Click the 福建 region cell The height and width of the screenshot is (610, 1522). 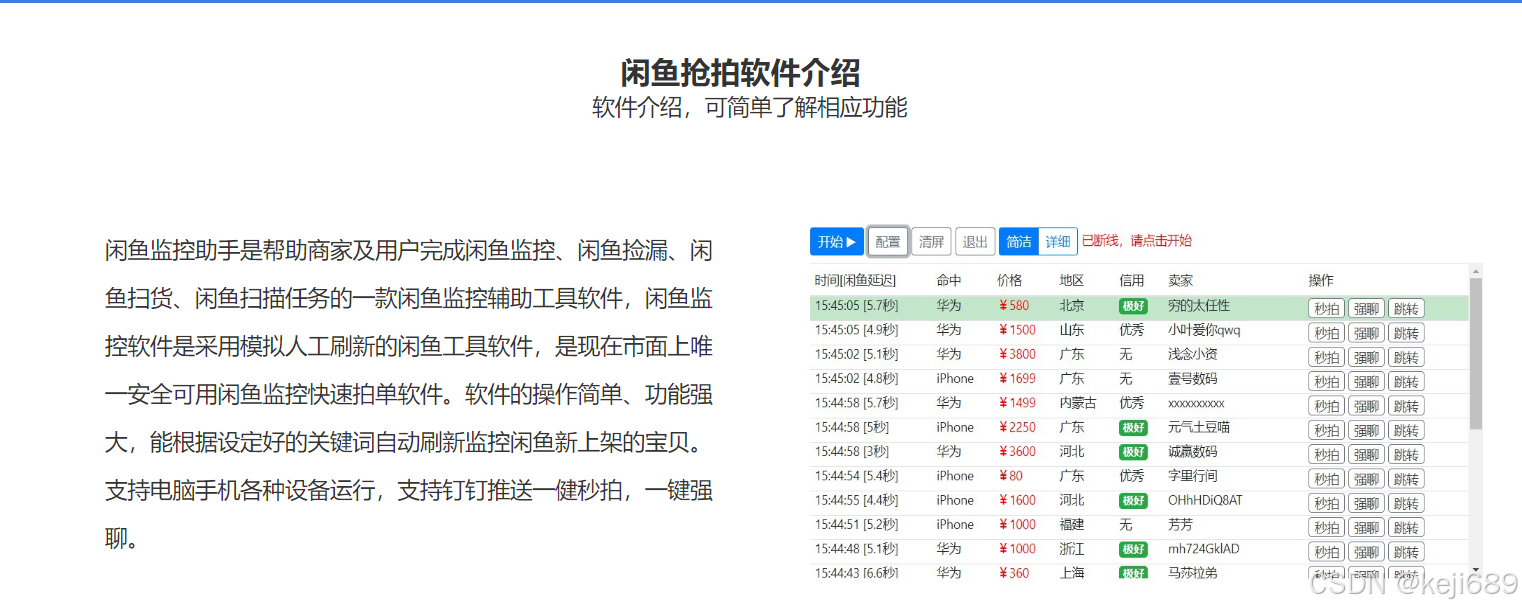click(1072, 524)
